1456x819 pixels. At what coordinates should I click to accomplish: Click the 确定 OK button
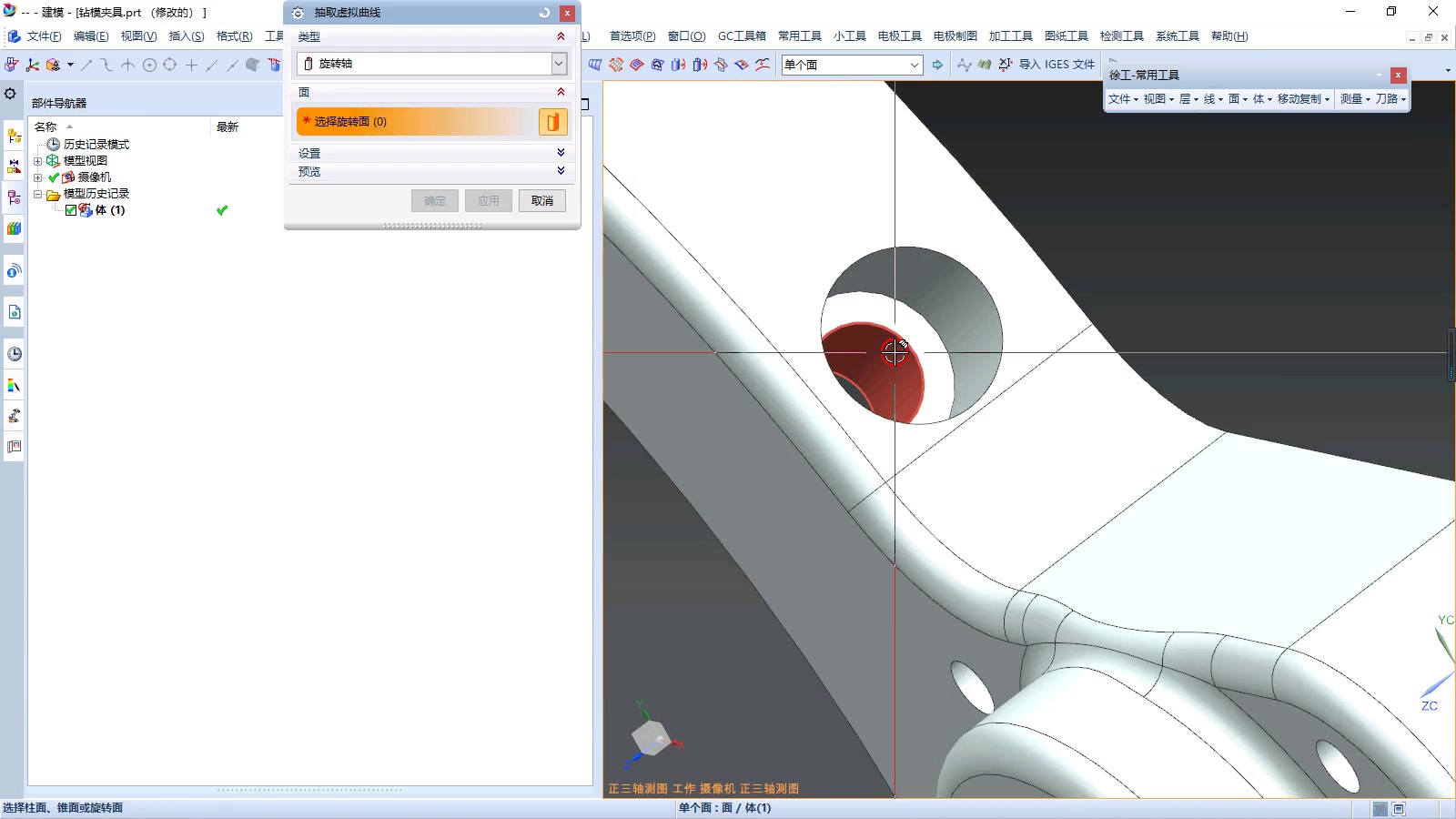[435, 201]
